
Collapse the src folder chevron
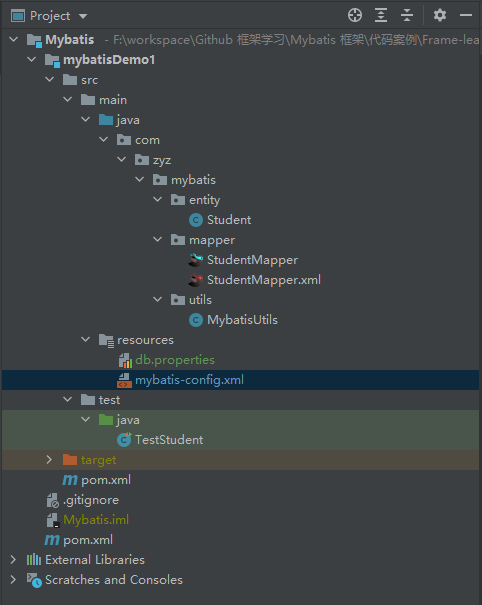point(49,79)
